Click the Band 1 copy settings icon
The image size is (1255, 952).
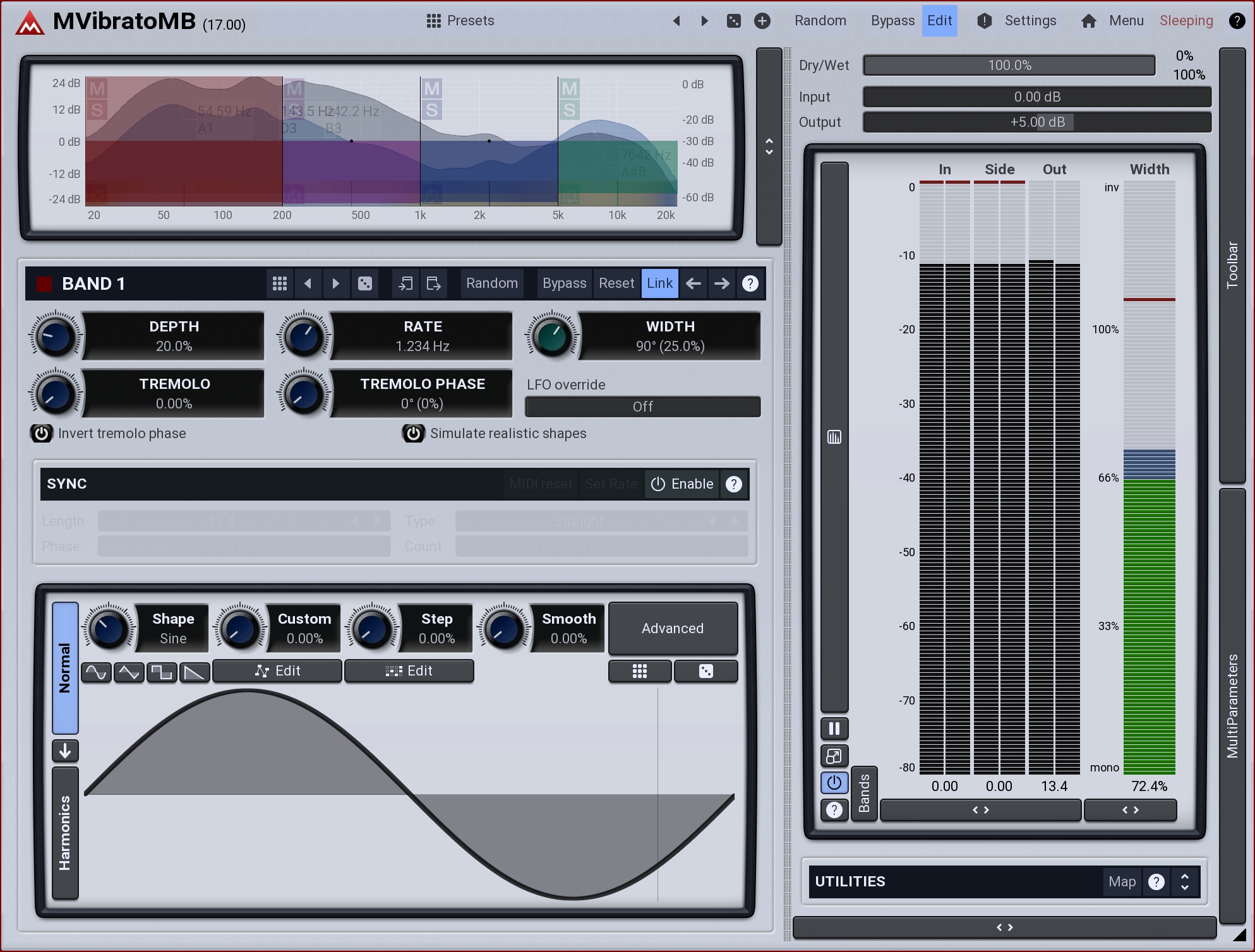point(405,283)
